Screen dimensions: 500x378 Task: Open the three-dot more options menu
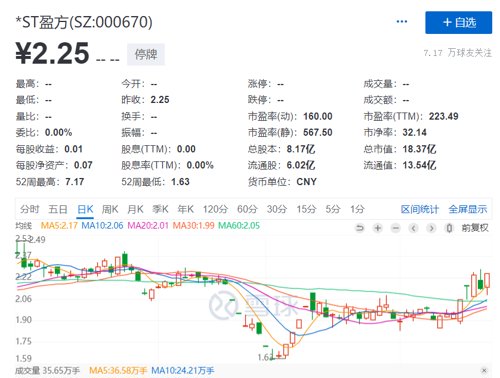402,22
